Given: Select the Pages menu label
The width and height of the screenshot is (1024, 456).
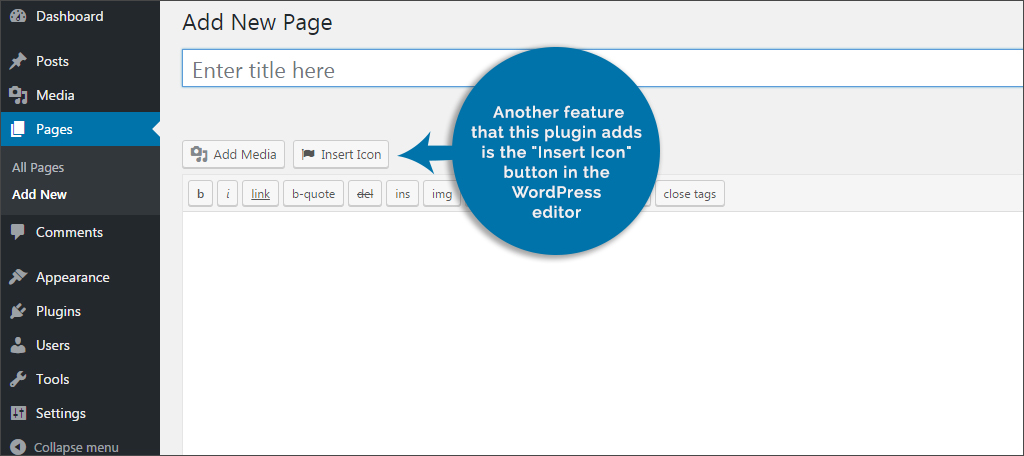Looking at the screenshot, I should pos(54,129).
